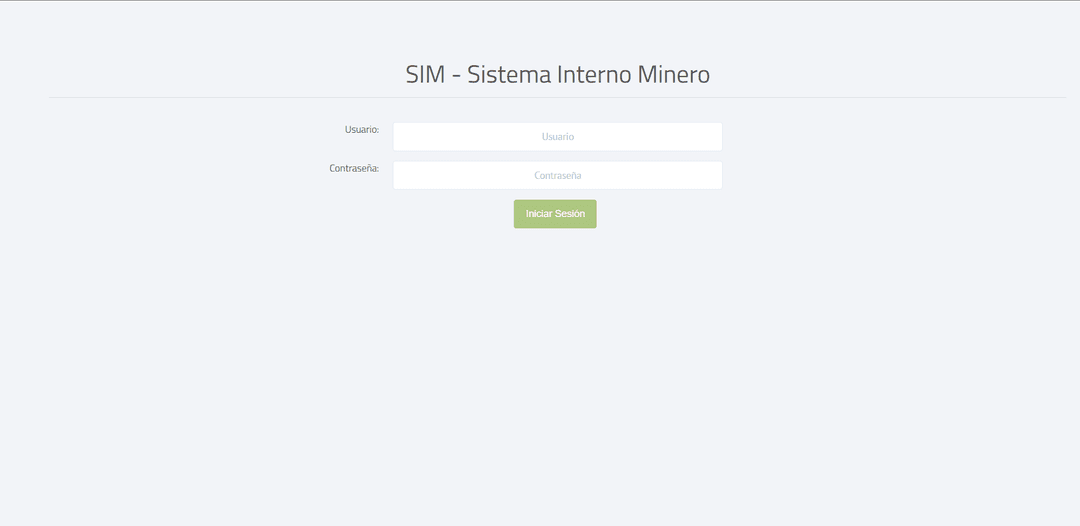Log in using the Iniciar Sesión button
1080x526 pixels.
(x=555, y=214)
